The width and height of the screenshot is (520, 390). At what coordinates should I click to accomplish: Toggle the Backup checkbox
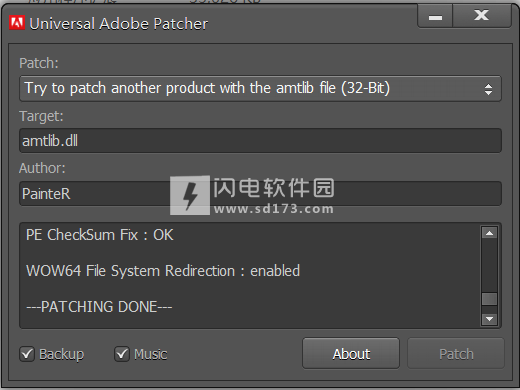(x=27, y=354)
